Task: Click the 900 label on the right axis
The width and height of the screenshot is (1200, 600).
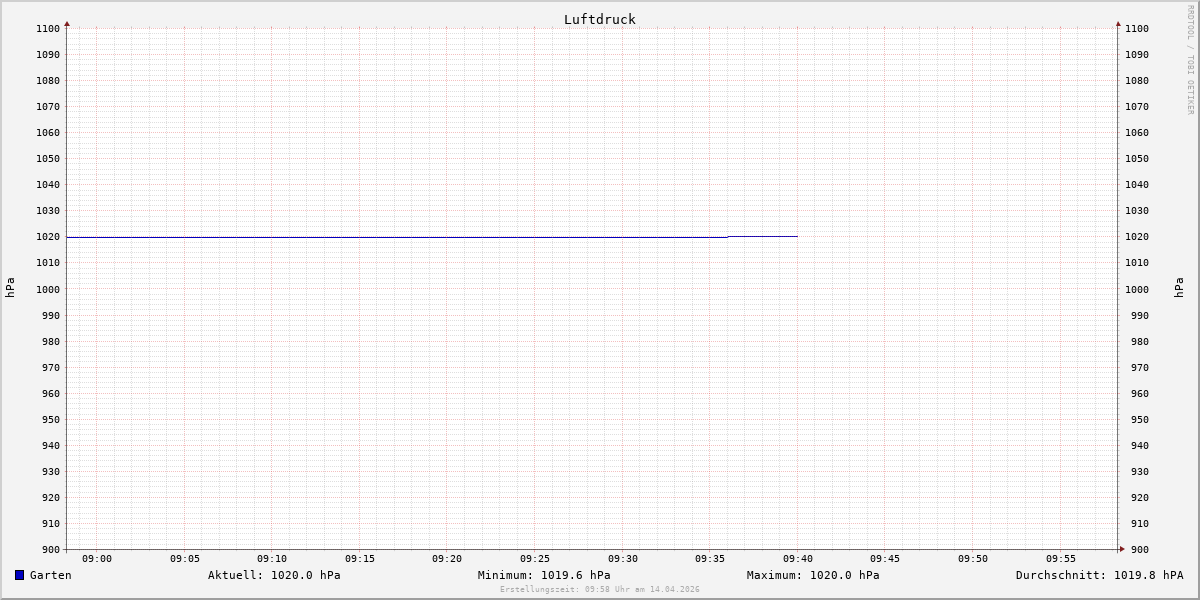Action: [x=1136, y=549]
